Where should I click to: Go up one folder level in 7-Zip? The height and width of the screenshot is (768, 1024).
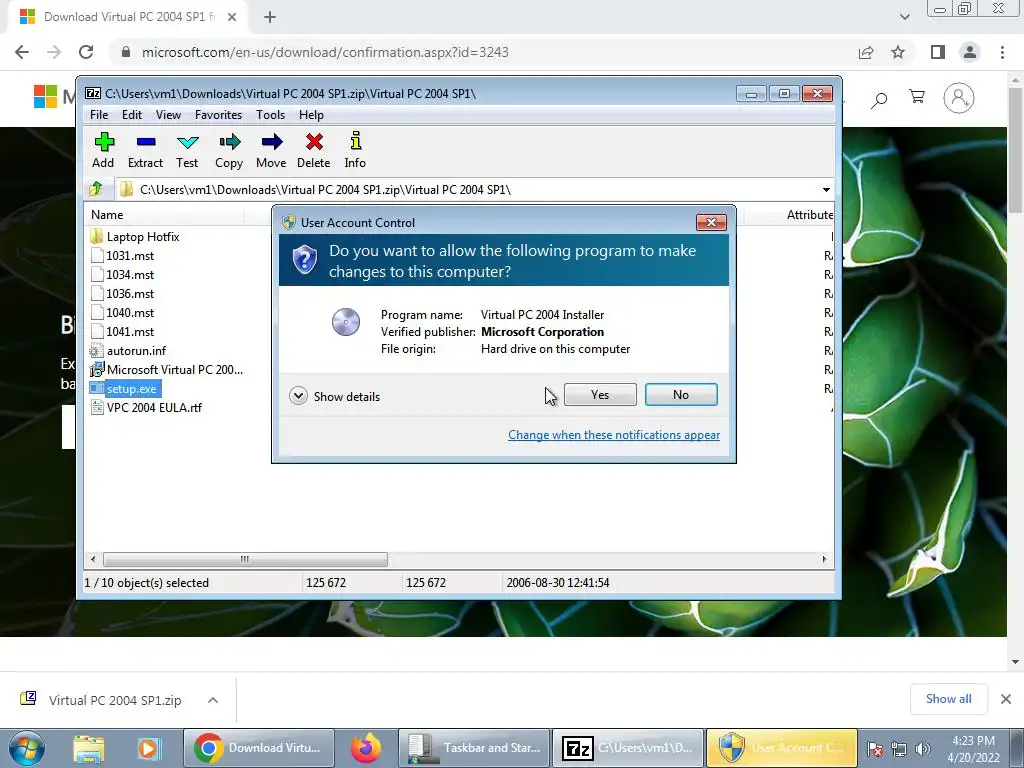point(96,189)
